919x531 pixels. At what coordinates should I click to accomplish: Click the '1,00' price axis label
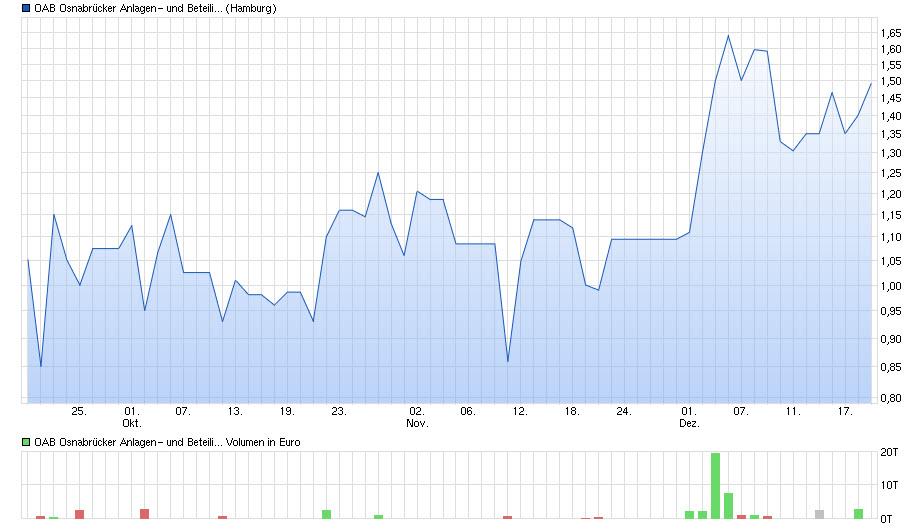click(x=891, y=286)
